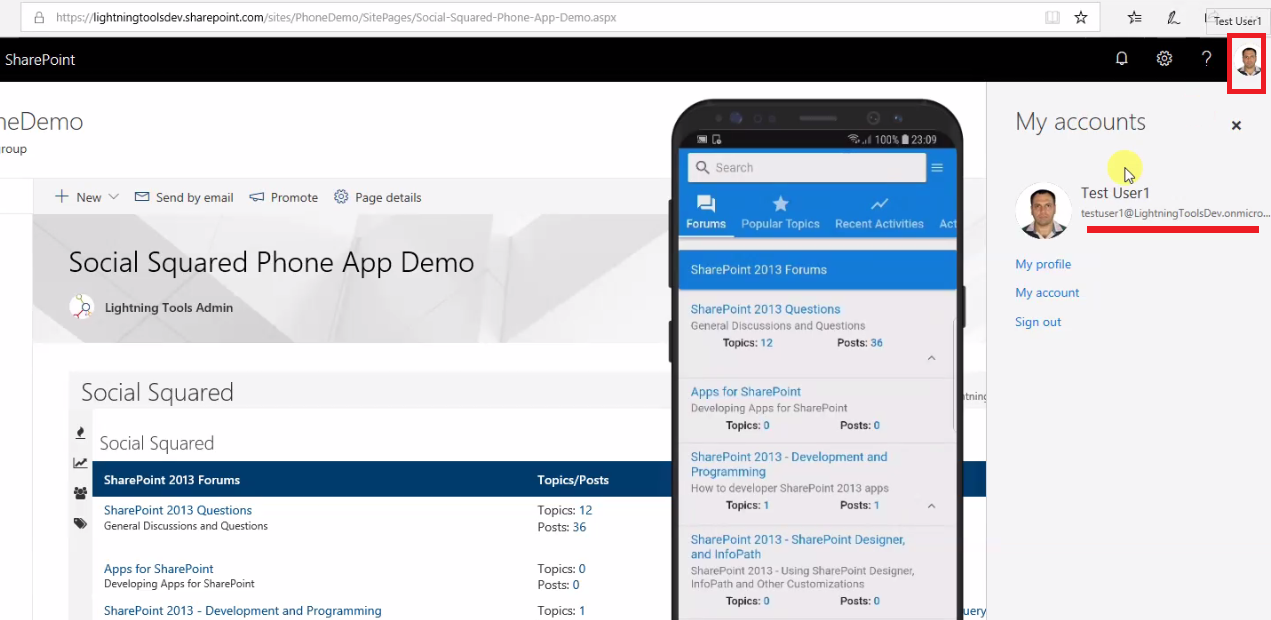Click the testuser1 email address

click(1175, 213)
